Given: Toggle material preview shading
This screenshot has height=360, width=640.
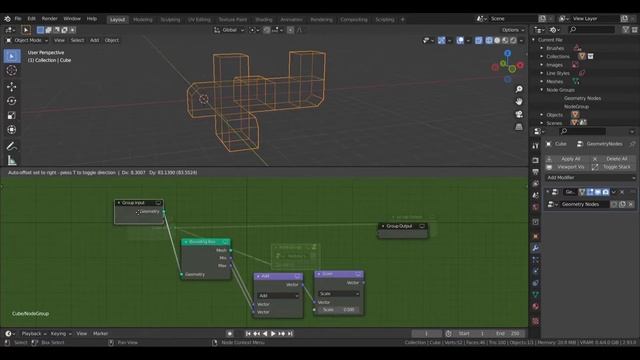Looking at the screenshot, I should (x=505, y=40).
